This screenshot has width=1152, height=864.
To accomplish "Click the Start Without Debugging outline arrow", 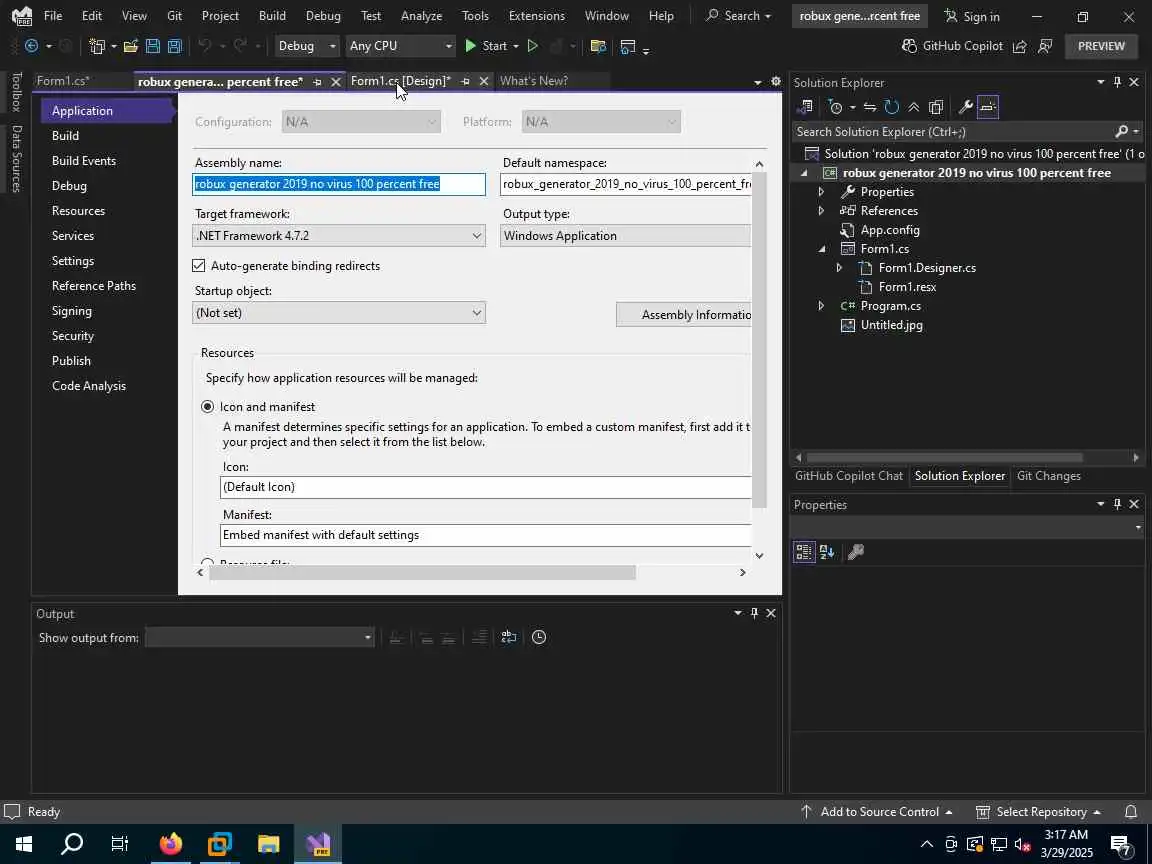I will (x=533, y=46).
